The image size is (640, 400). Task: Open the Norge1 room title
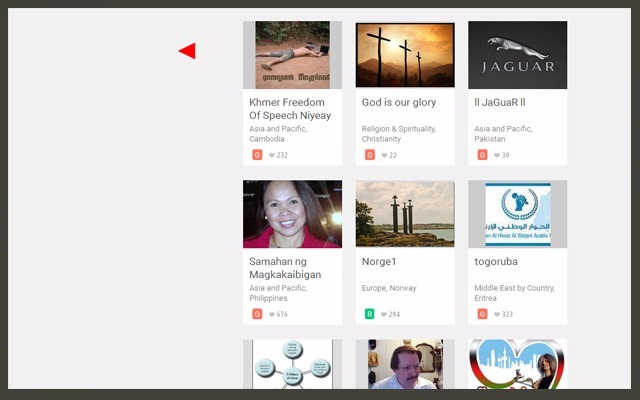(x=379, y=262)
